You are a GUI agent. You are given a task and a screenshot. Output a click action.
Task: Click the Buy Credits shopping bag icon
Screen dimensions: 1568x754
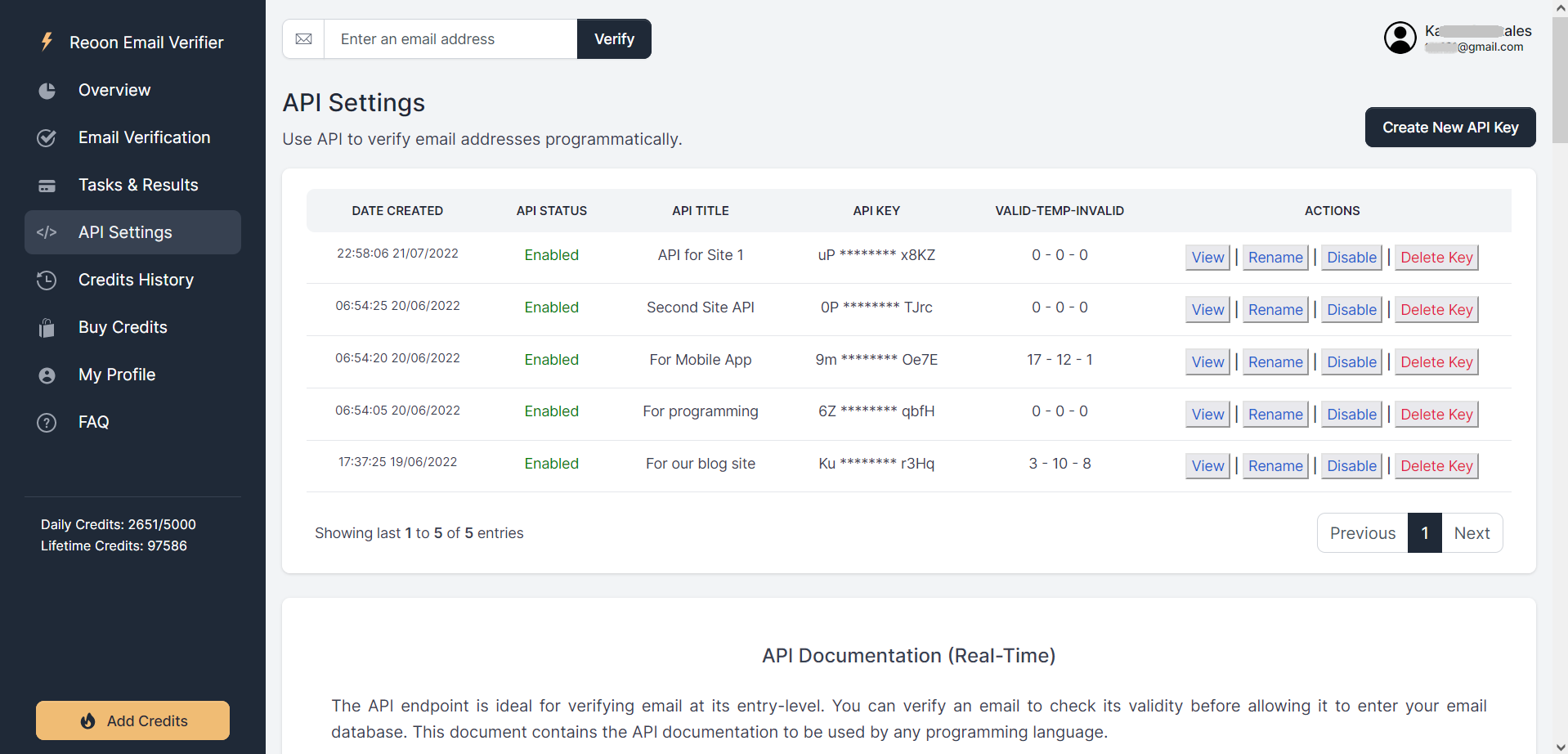click(47, 328)
